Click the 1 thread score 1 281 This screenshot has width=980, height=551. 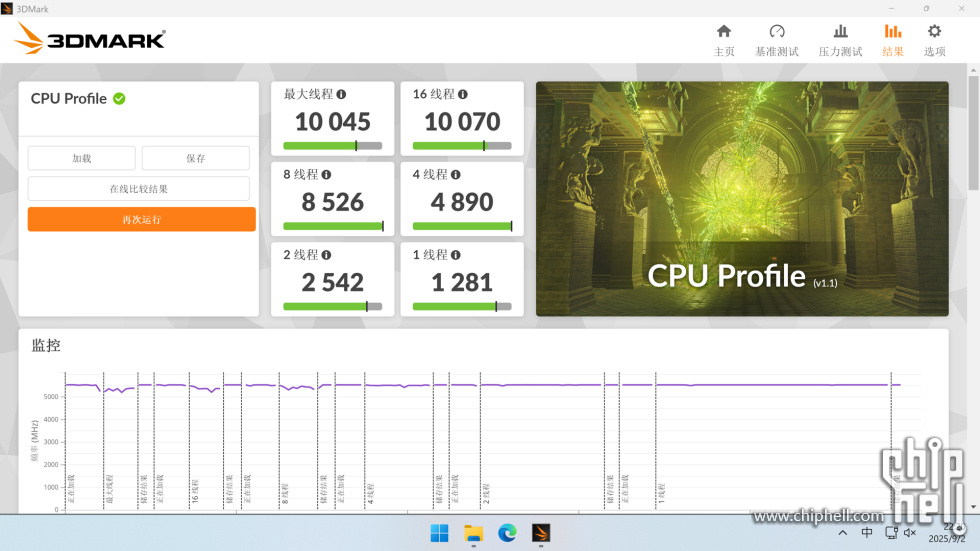click(462, 282)
